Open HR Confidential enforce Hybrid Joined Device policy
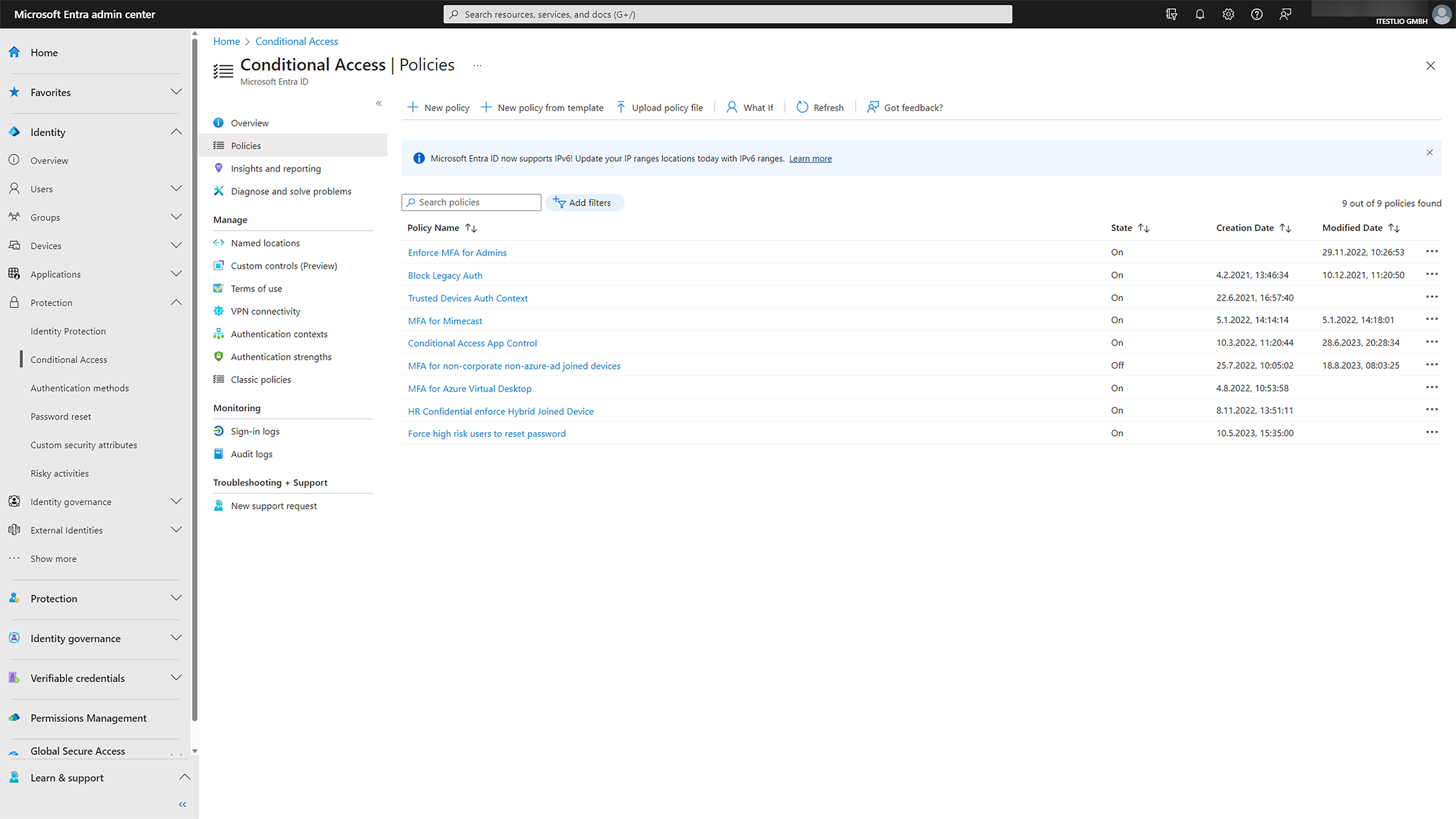Viewport: 1456px width, 819px height. [x=500, y=411]
